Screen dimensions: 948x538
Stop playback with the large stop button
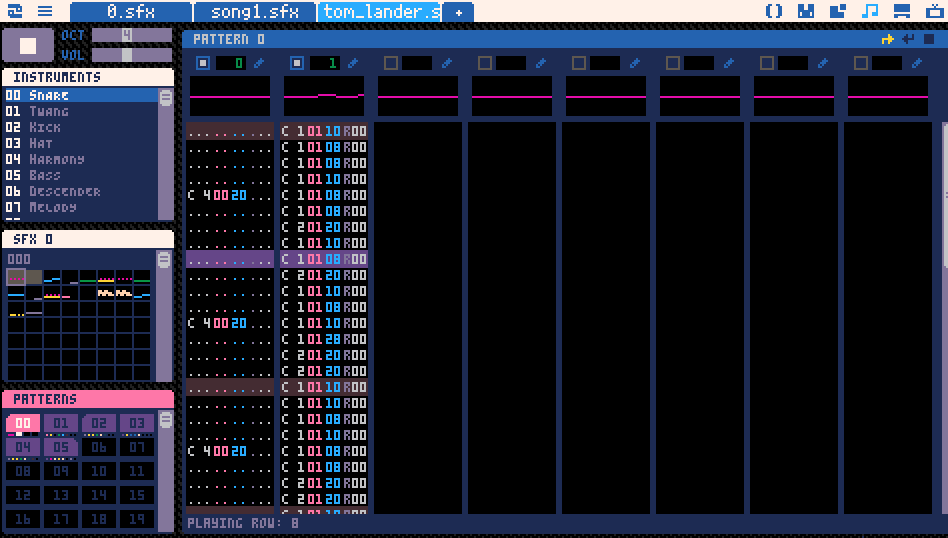click(x=28, y=45)
